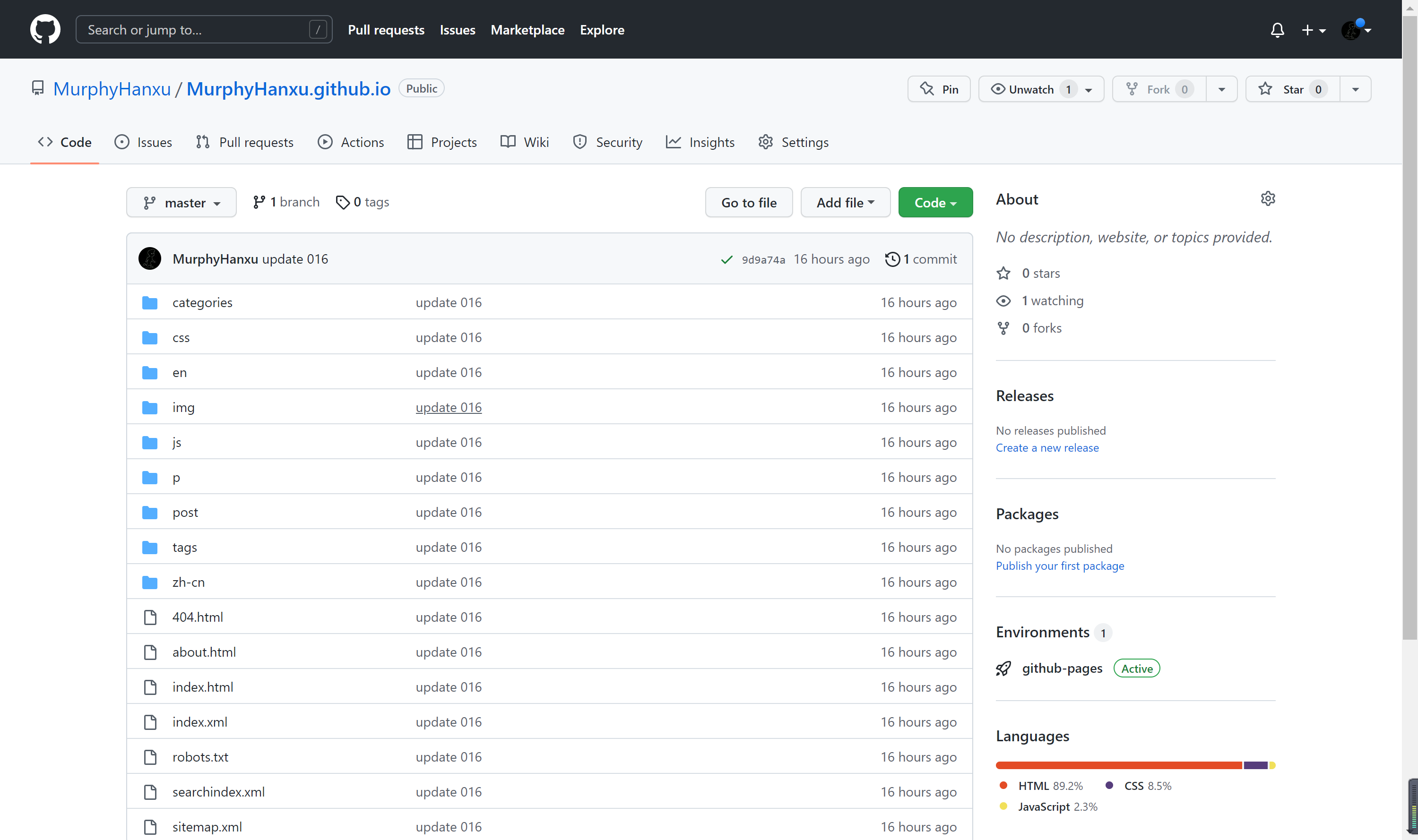Click the repository book icon beside MurphyHanxu
Viewport: 1418px width, 840px height.
click(x=38, y=88)
